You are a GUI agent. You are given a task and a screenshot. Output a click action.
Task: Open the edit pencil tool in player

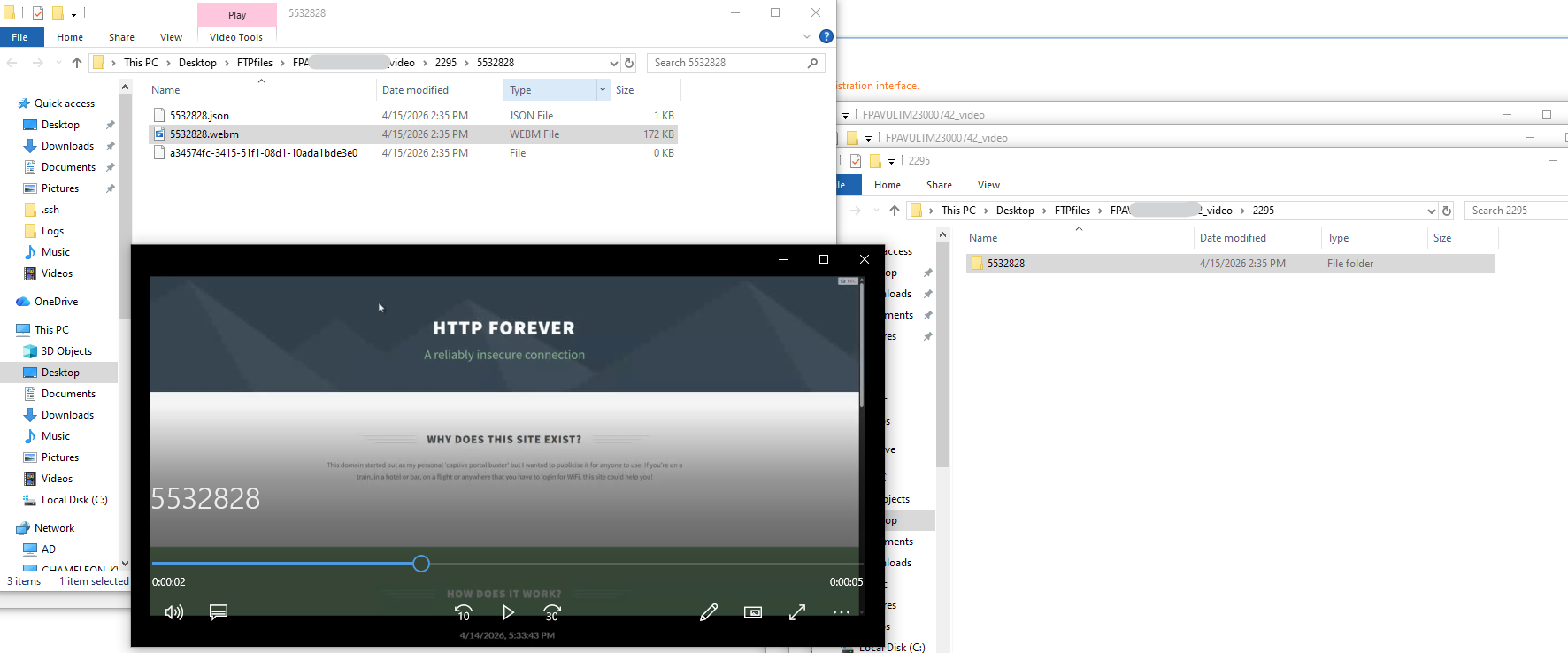(x=709, y=612)
